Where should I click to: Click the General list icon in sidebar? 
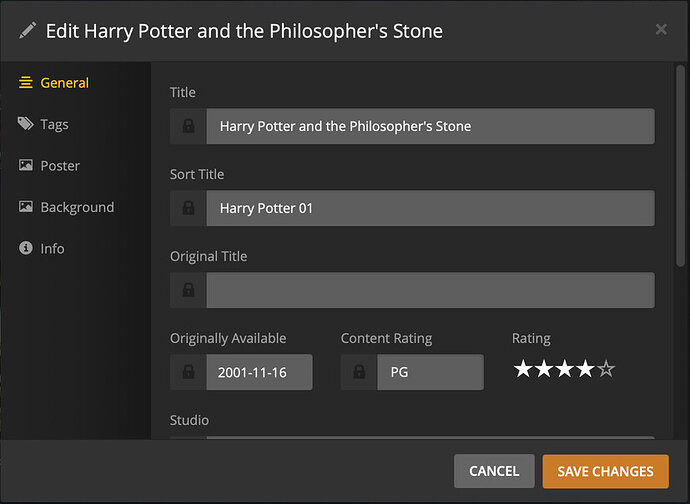click(26, 83)
